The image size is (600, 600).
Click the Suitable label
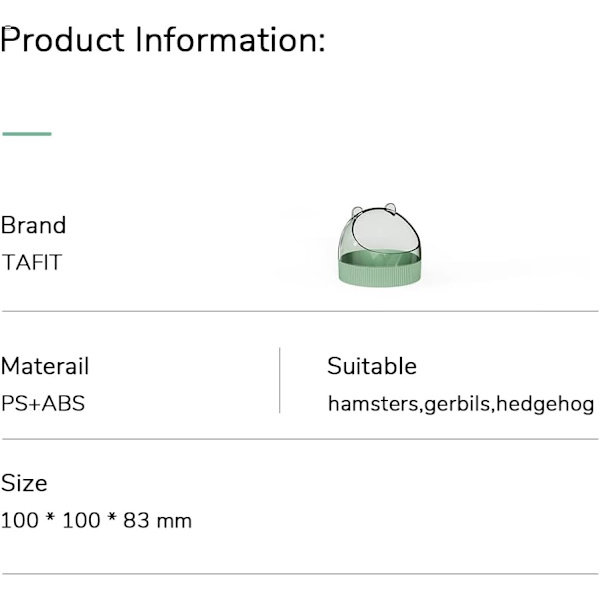click(x=372, y=366)
